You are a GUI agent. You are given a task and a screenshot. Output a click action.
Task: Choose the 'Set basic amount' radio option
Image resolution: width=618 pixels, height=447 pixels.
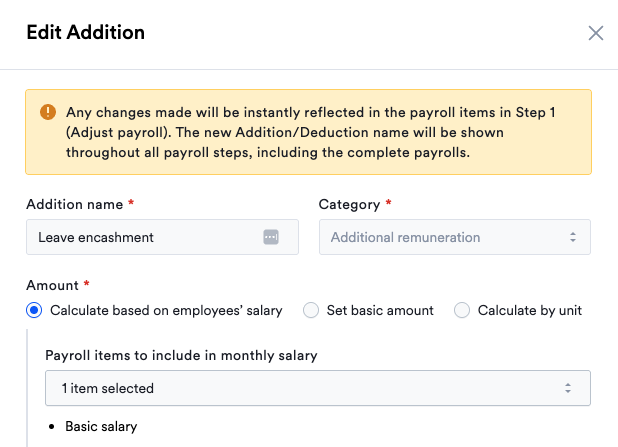pyautogui.click(x=311, y=311)
